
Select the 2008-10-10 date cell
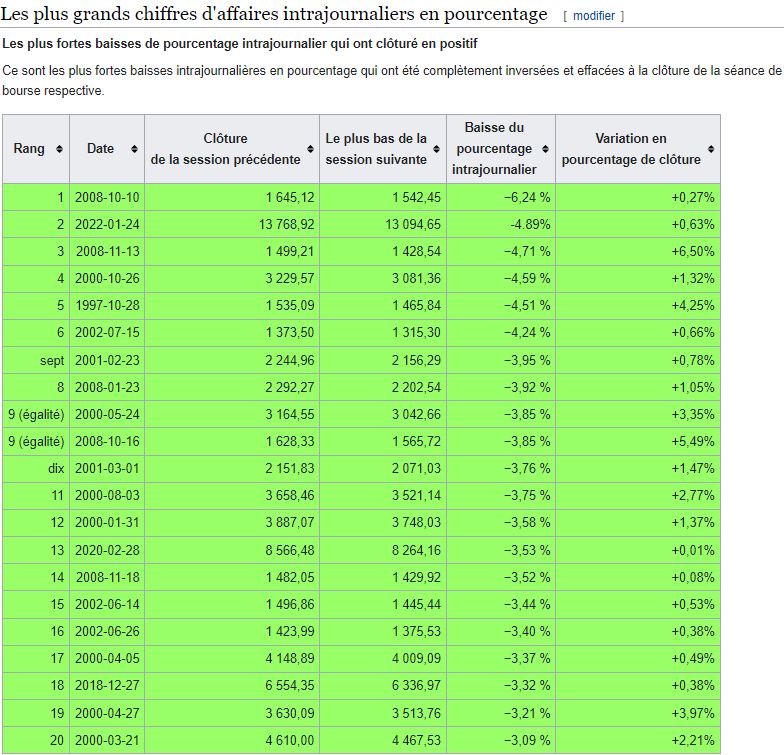pos(107,198)
